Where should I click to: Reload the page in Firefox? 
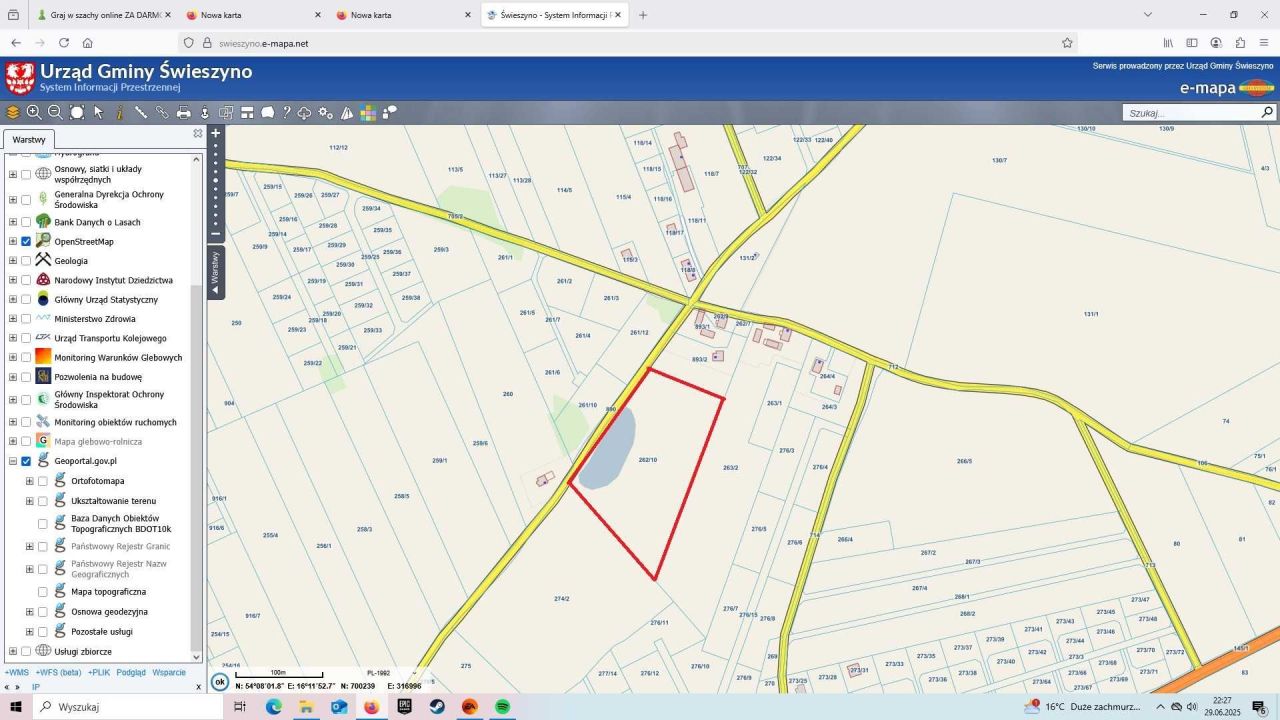[64, 43]
